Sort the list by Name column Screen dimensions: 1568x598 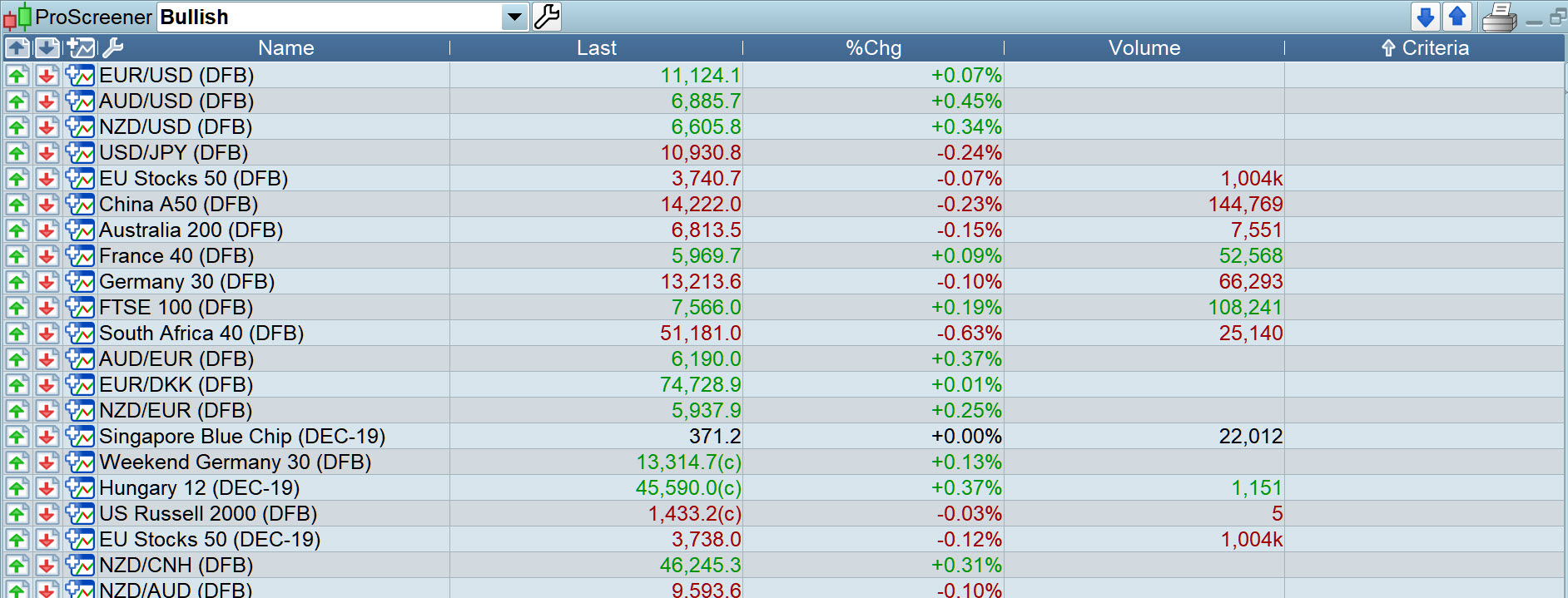click(285, 48)
